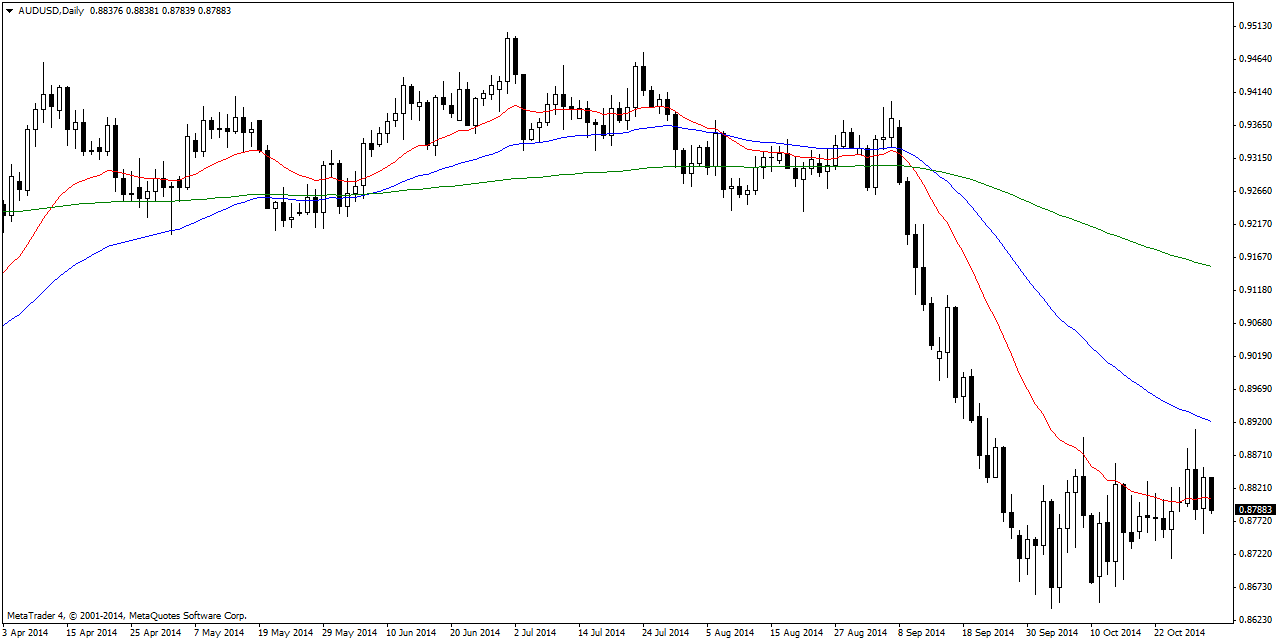Select the 29 May 2014 date label

[x=348, y=633]
